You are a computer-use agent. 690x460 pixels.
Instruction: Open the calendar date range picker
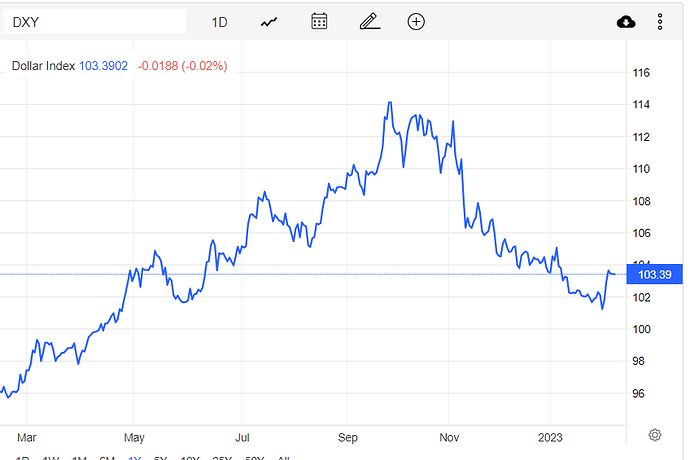(319, 21)
